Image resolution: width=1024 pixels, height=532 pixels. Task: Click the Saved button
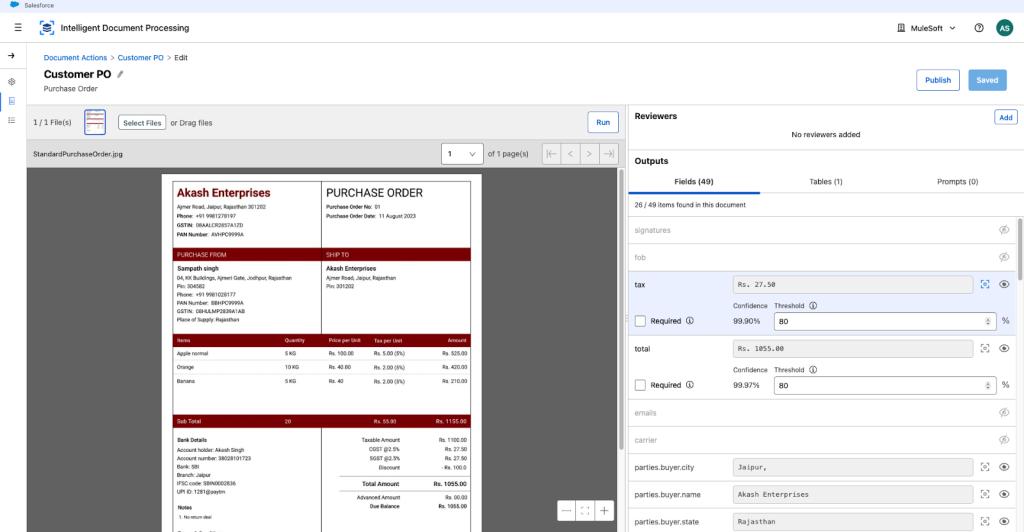point(987,80)
